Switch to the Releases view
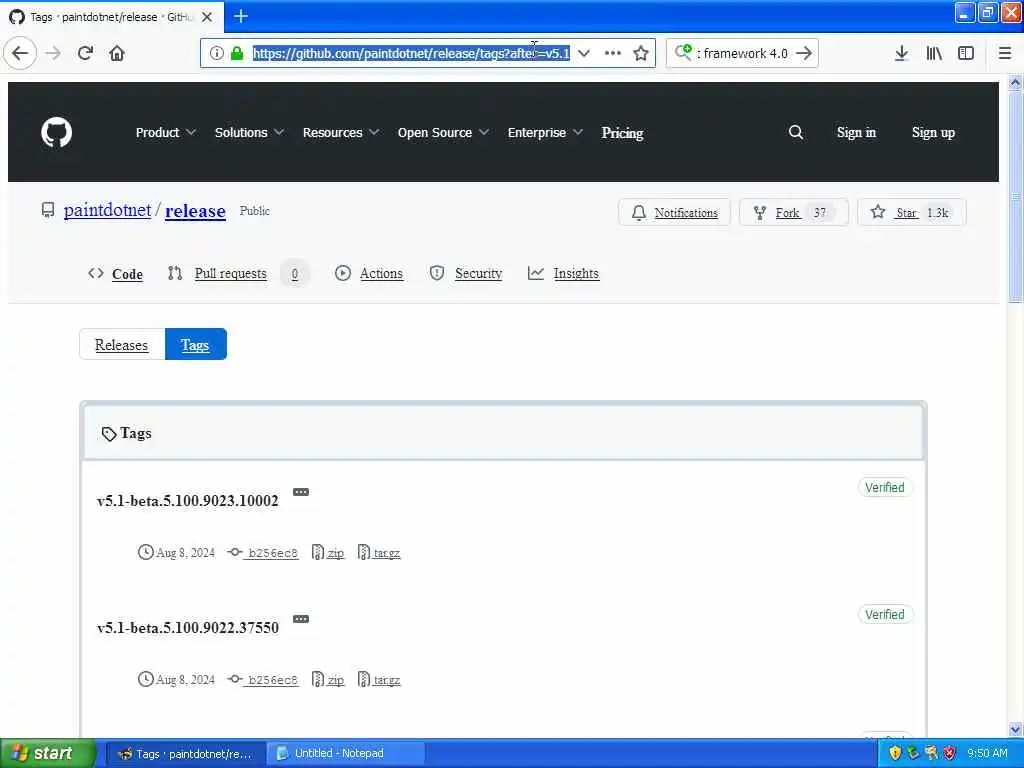 click(x=121, y=344)
